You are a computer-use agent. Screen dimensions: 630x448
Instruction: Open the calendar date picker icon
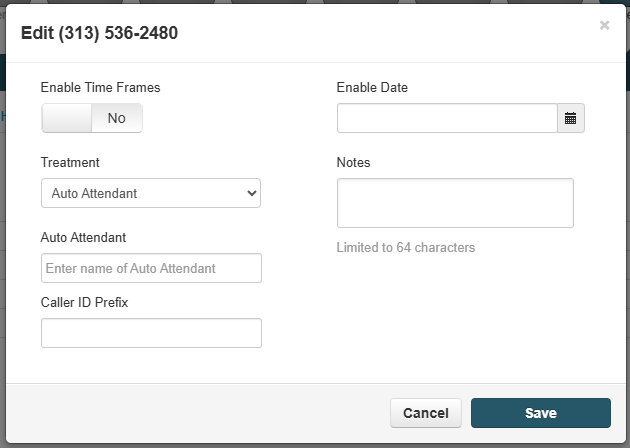pyautogui.click(x=571, y=118)
